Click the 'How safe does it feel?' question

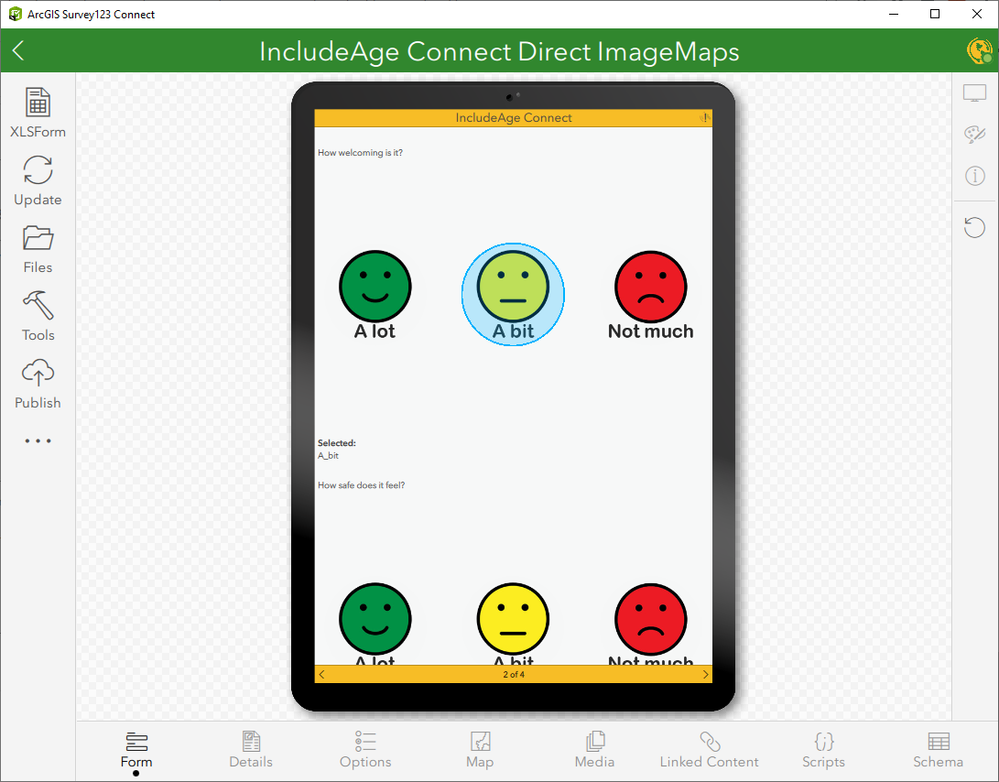(x=361, y=485)
